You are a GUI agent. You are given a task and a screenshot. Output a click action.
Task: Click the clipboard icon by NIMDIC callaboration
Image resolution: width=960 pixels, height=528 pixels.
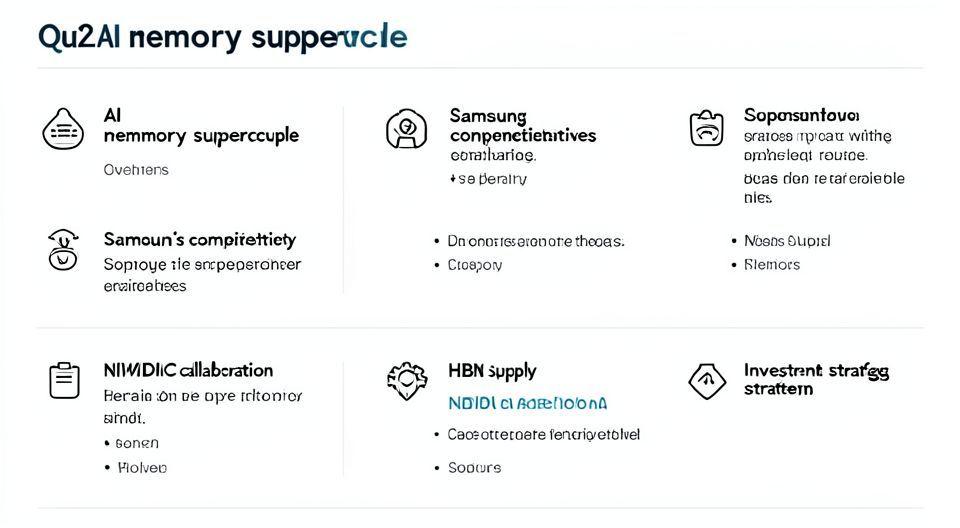64,380
